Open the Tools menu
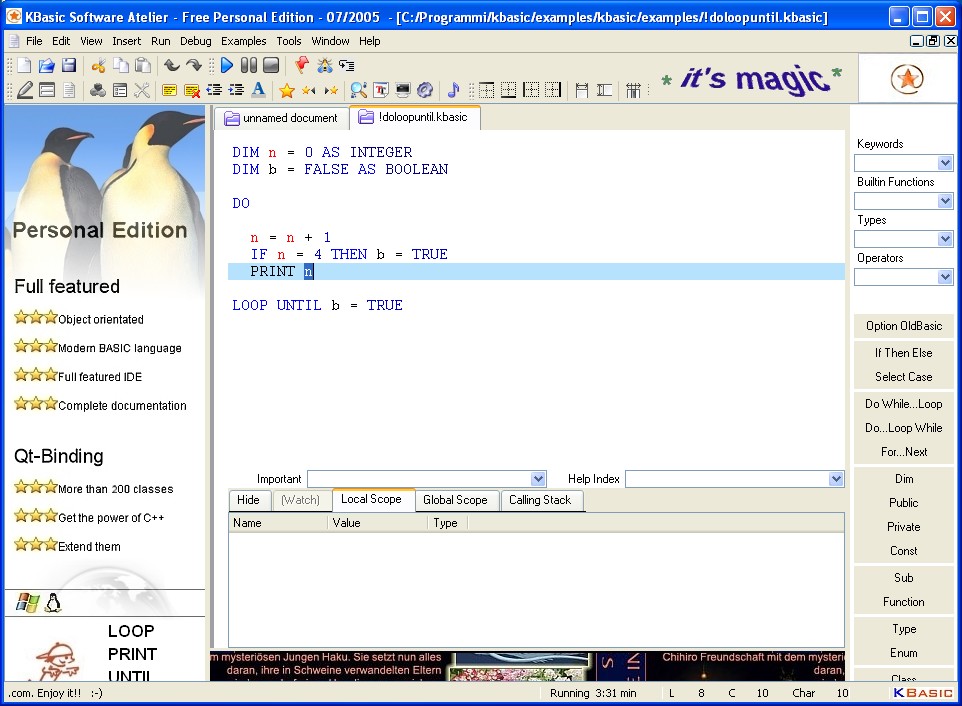This screenshot has height=706, width=962. point(288,41)
